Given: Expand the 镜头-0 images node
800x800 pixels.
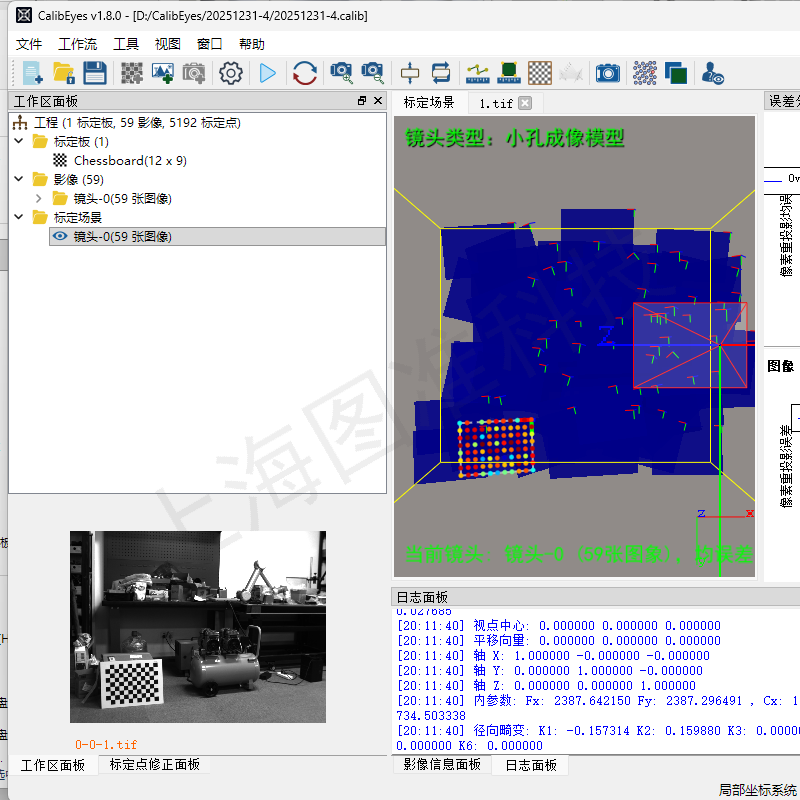Looking at the screenshot, I should click(38, 198).
